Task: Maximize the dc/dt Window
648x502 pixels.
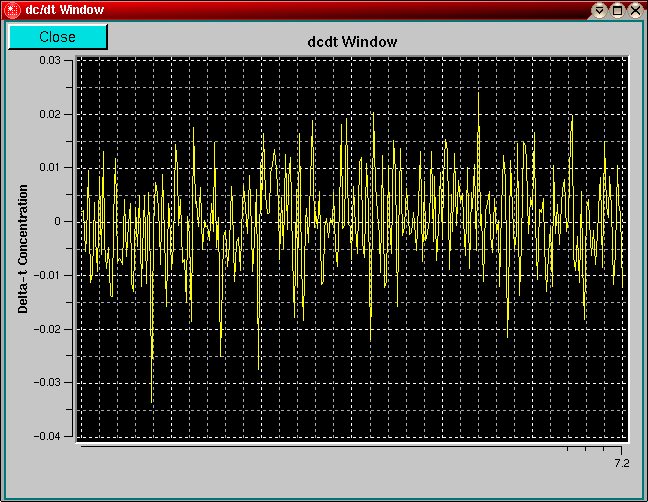Action: coord(617,10)
